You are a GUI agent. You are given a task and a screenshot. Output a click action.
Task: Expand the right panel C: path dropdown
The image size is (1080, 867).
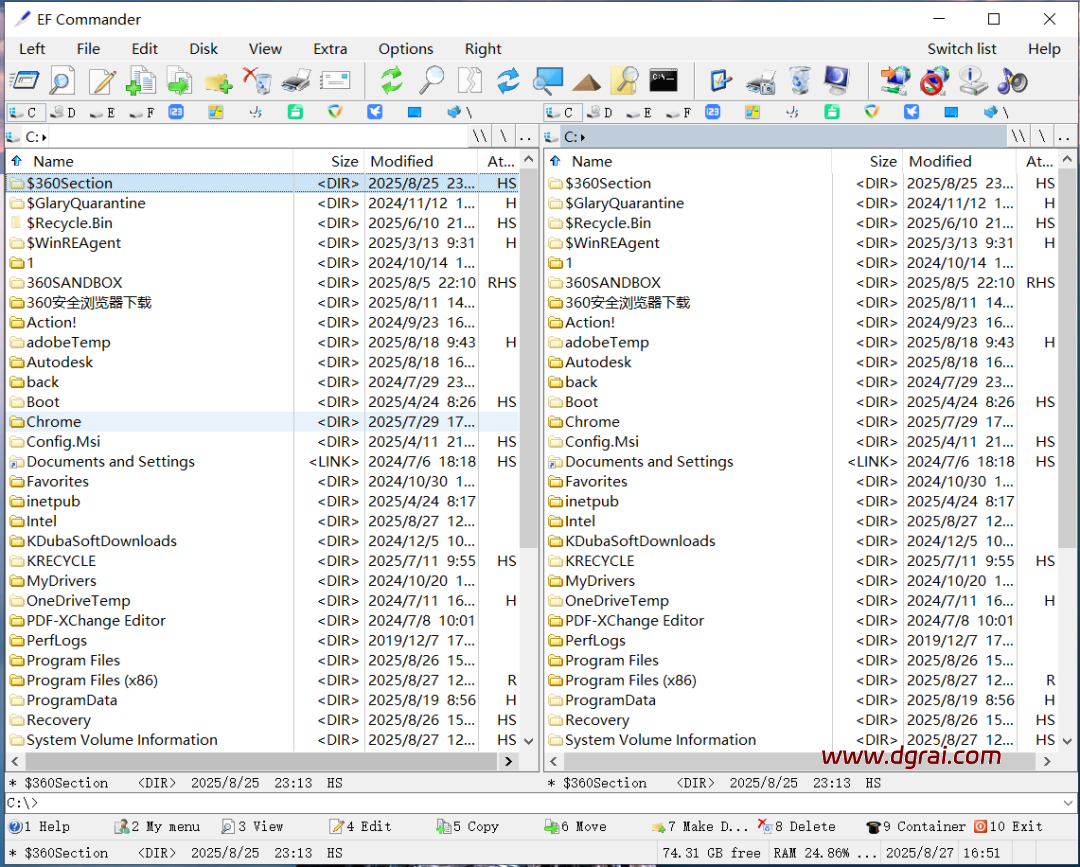pyautogui.click(x=583, y=137)
